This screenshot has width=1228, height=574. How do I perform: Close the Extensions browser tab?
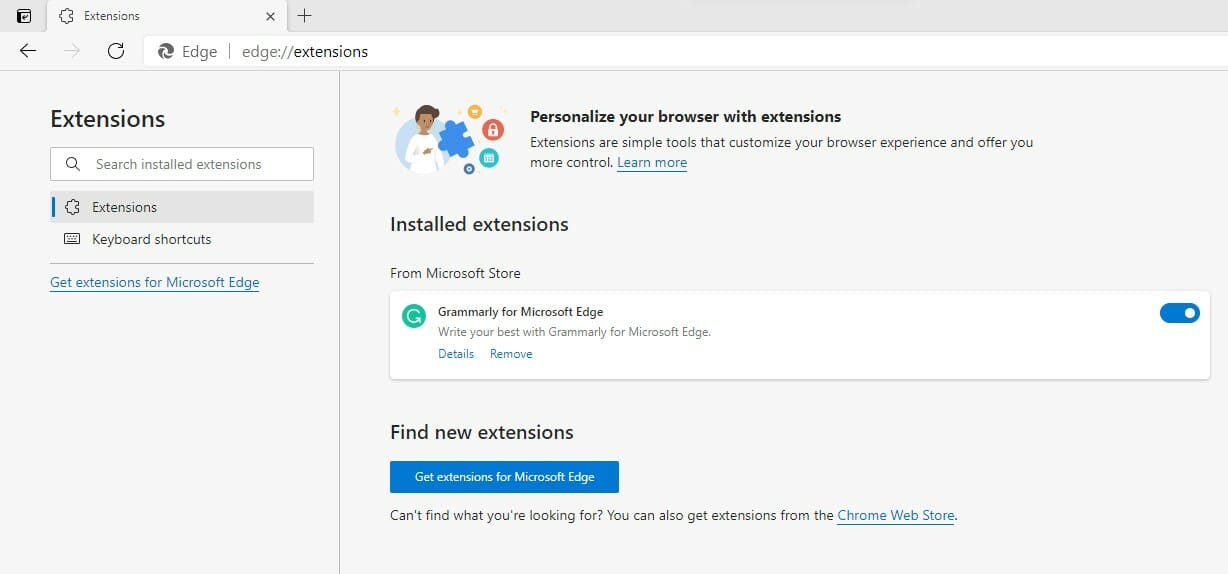(x=271, y=16)
